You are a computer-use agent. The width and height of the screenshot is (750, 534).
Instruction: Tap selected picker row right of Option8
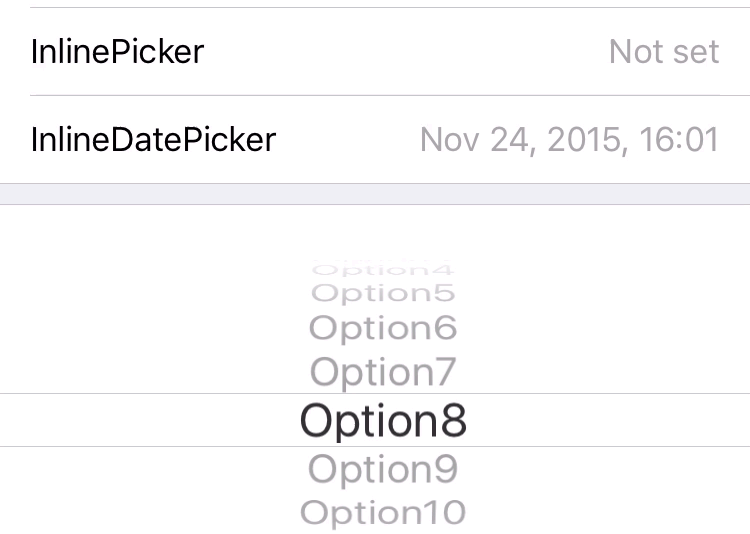(x=610, y=420)
